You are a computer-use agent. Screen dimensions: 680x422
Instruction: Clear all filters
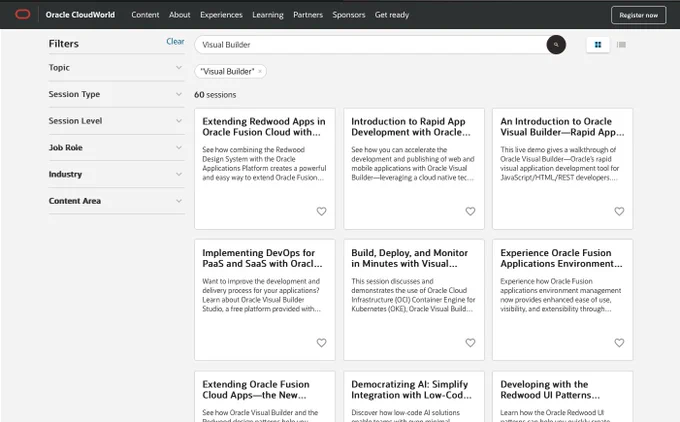tap(175, 42)
